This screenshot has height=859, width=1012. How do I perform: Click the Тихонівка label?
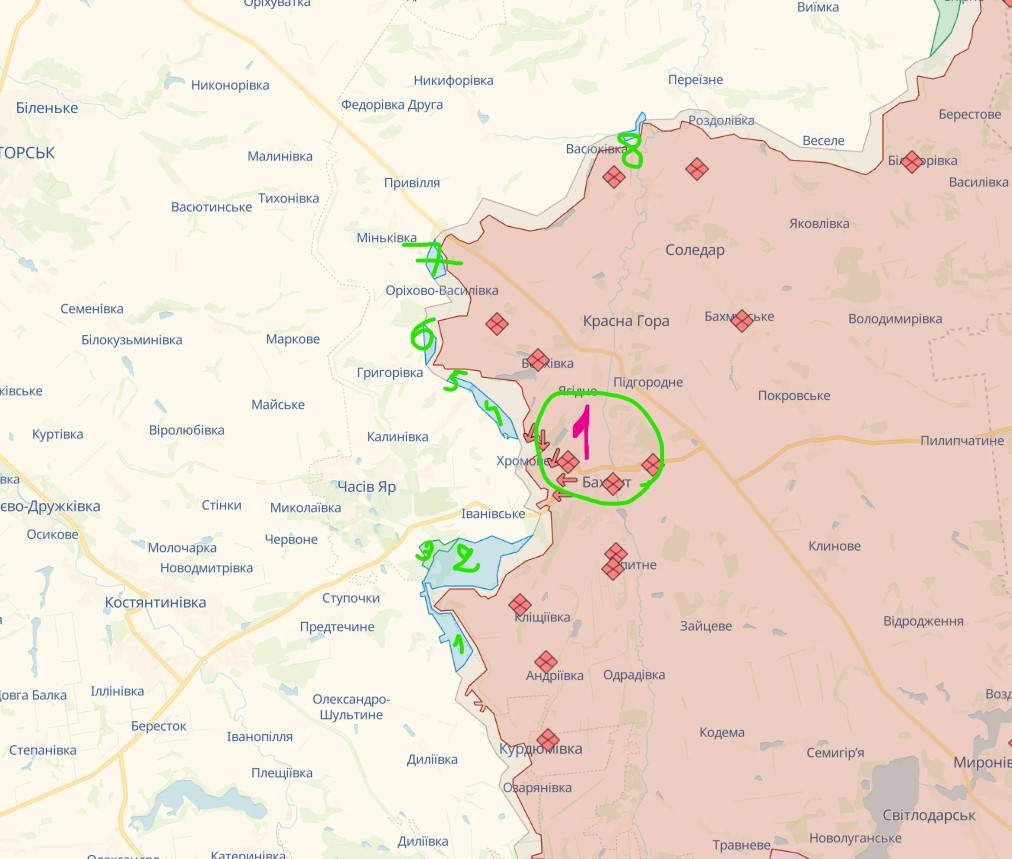[x=288, y=199]
